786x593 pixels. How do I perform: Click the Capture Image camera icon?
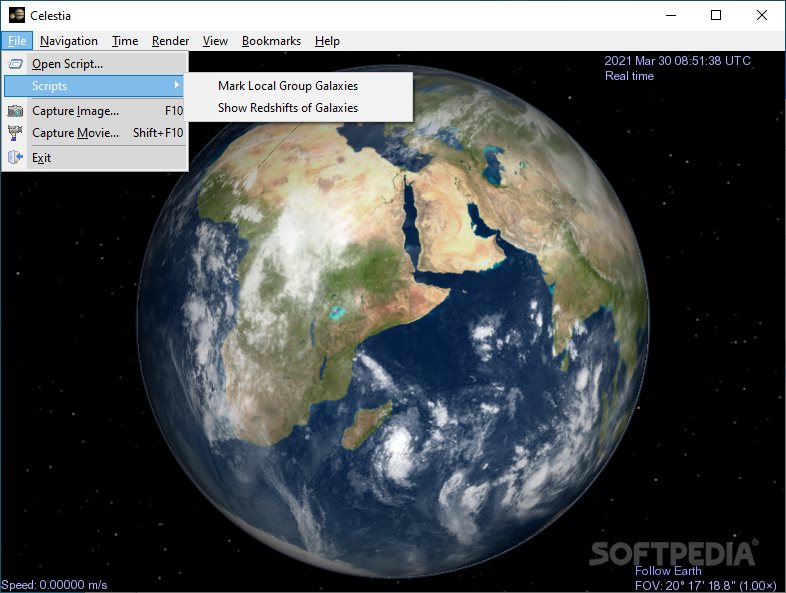click(x=16, y=111)
